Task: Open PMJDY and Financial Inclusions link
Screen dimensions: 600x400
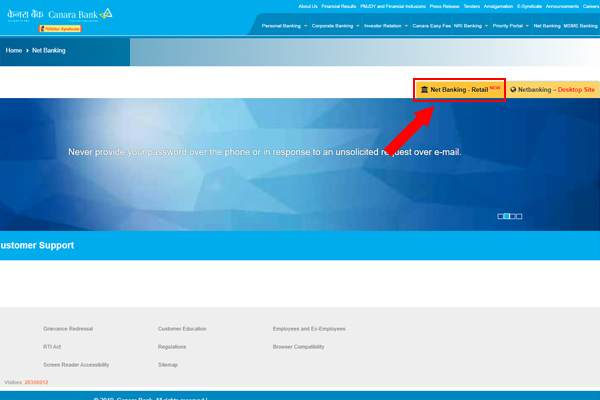Action: tap(393, 7)
